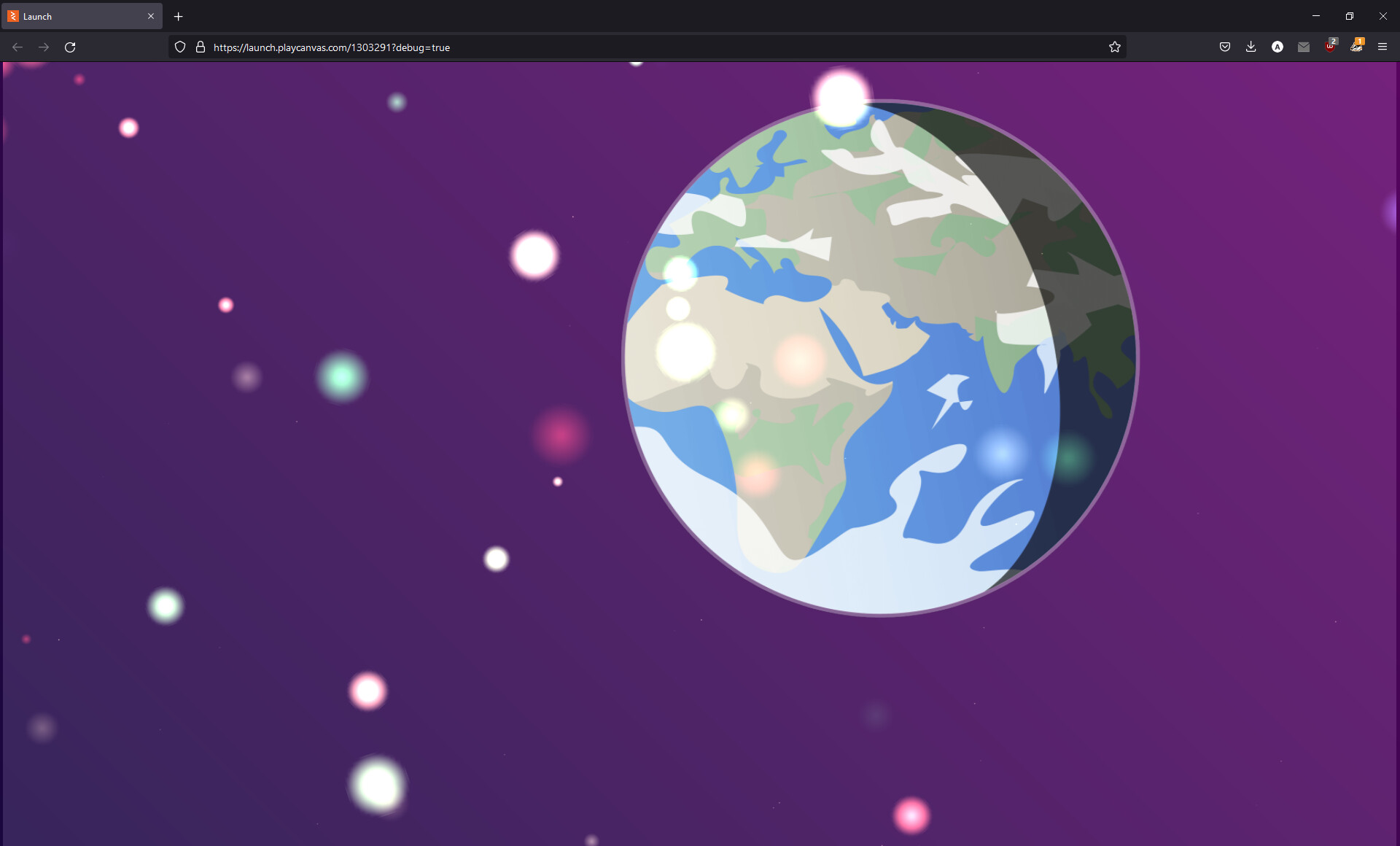Image resolution: width=1400 pixels, height=846 pixels.
Task: Open the Firefox hamburger application menu
Action: tap(1382, 47)
